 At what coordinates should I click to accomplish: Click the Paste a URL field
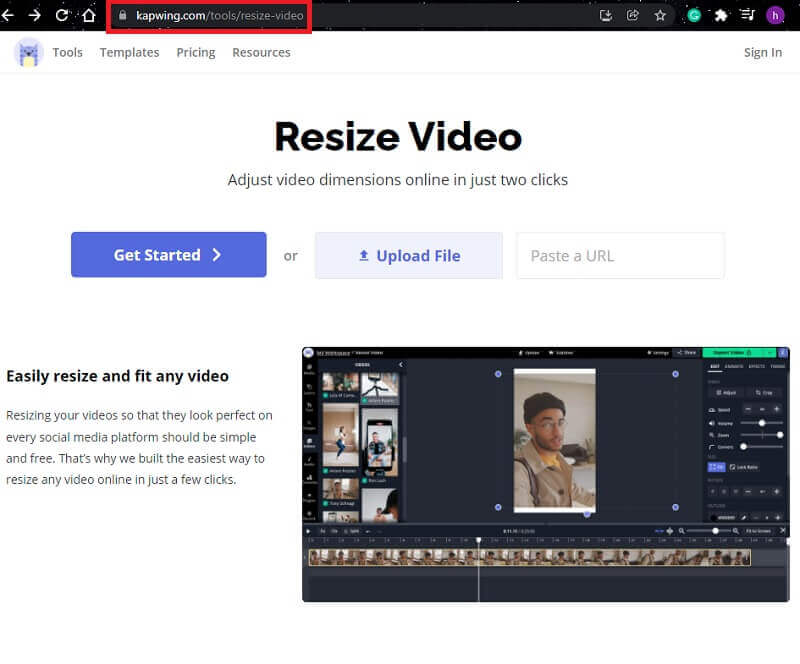(x=620, y=256)
